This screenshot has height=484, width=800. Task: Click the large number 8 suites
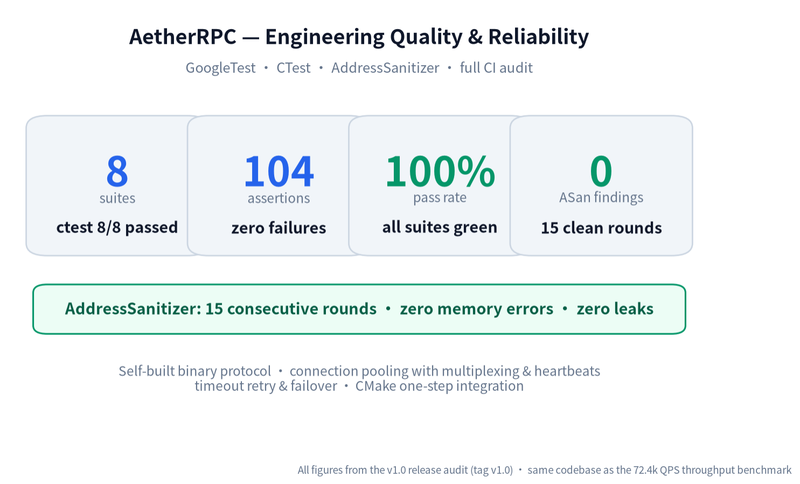(x=117, y=171)
